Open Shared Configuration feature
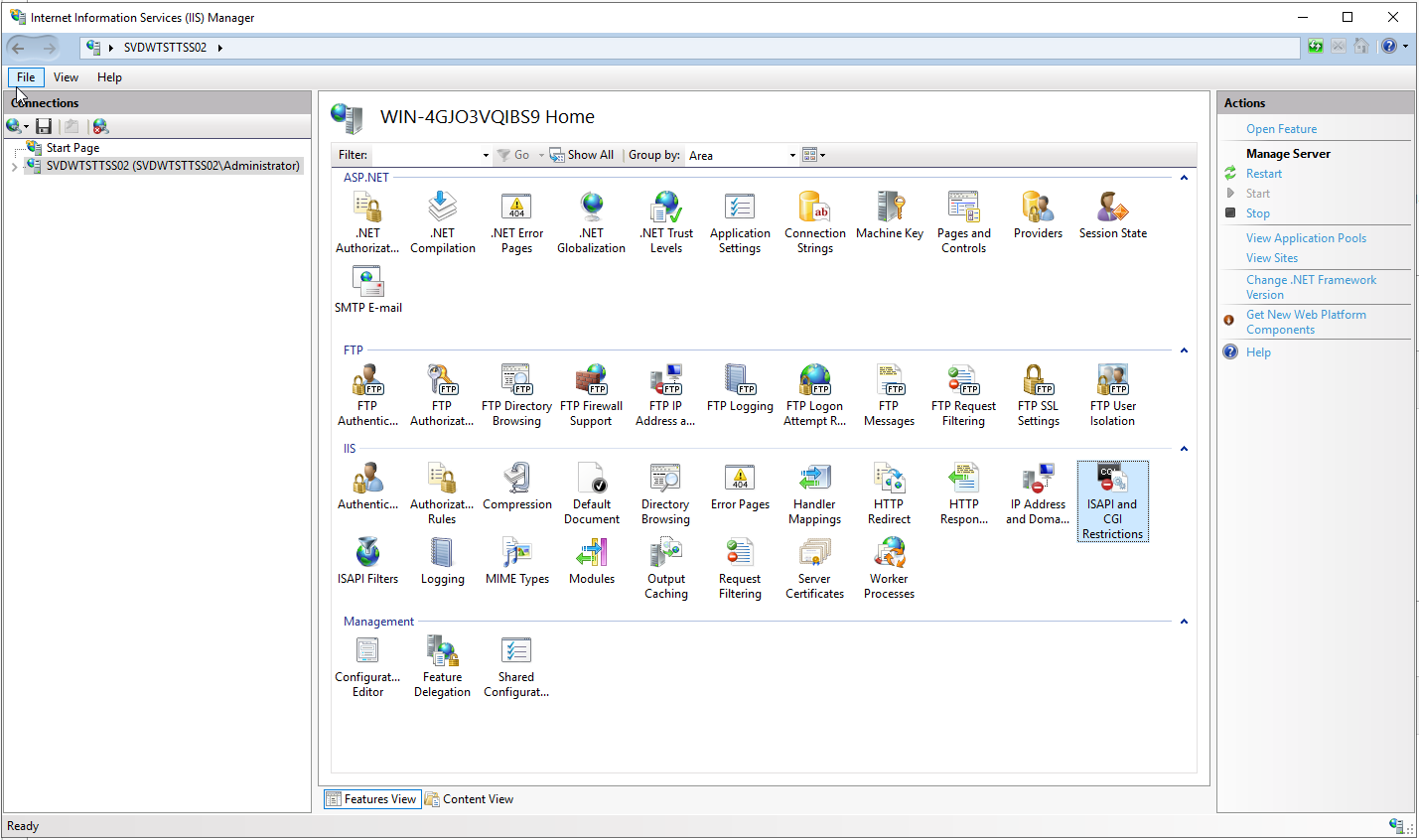The image size is (1419, 840). tap(516, 666)
